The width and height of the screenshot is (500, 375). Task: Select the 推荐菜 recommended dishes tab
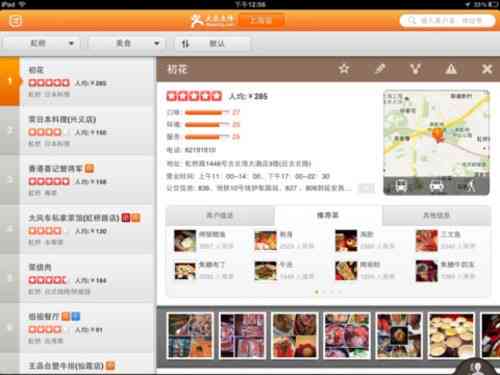[328, 216]
